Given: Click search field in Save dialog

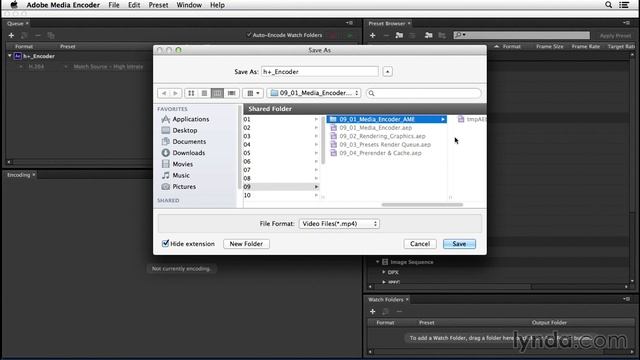Looking at the screenshot, I should click(424, 93).
